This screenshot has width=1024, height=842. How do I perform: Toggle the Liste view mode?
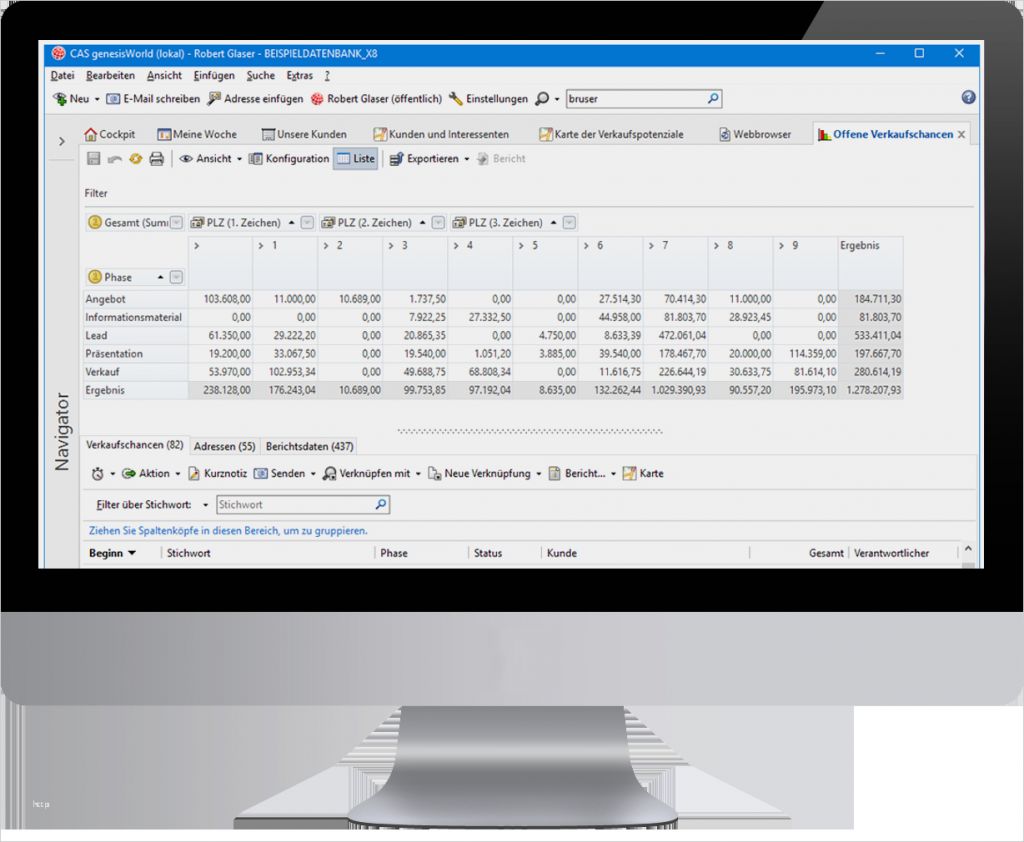356,158
